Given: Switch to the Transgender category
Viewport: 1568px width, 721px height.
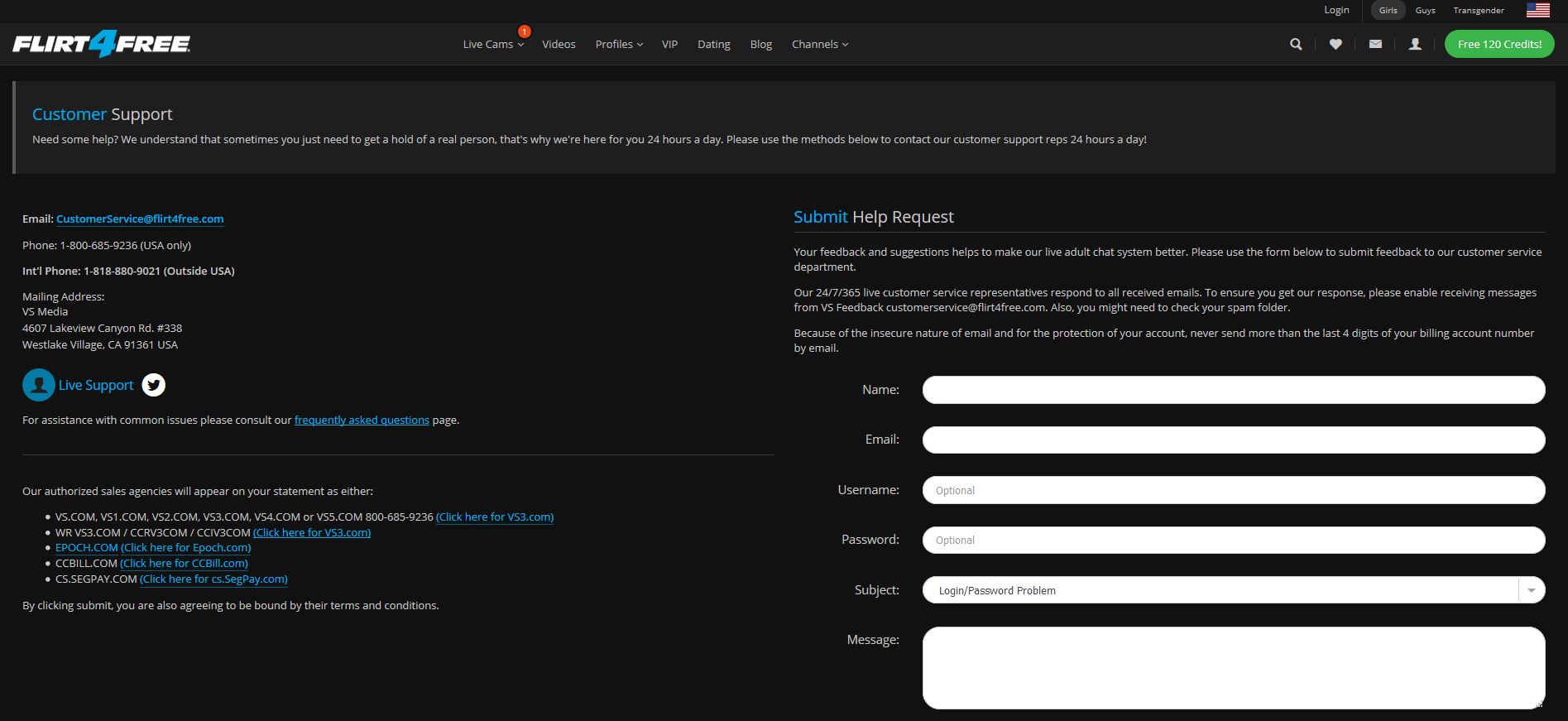Looking at the screenshot, I should [x=1479, y=11].
